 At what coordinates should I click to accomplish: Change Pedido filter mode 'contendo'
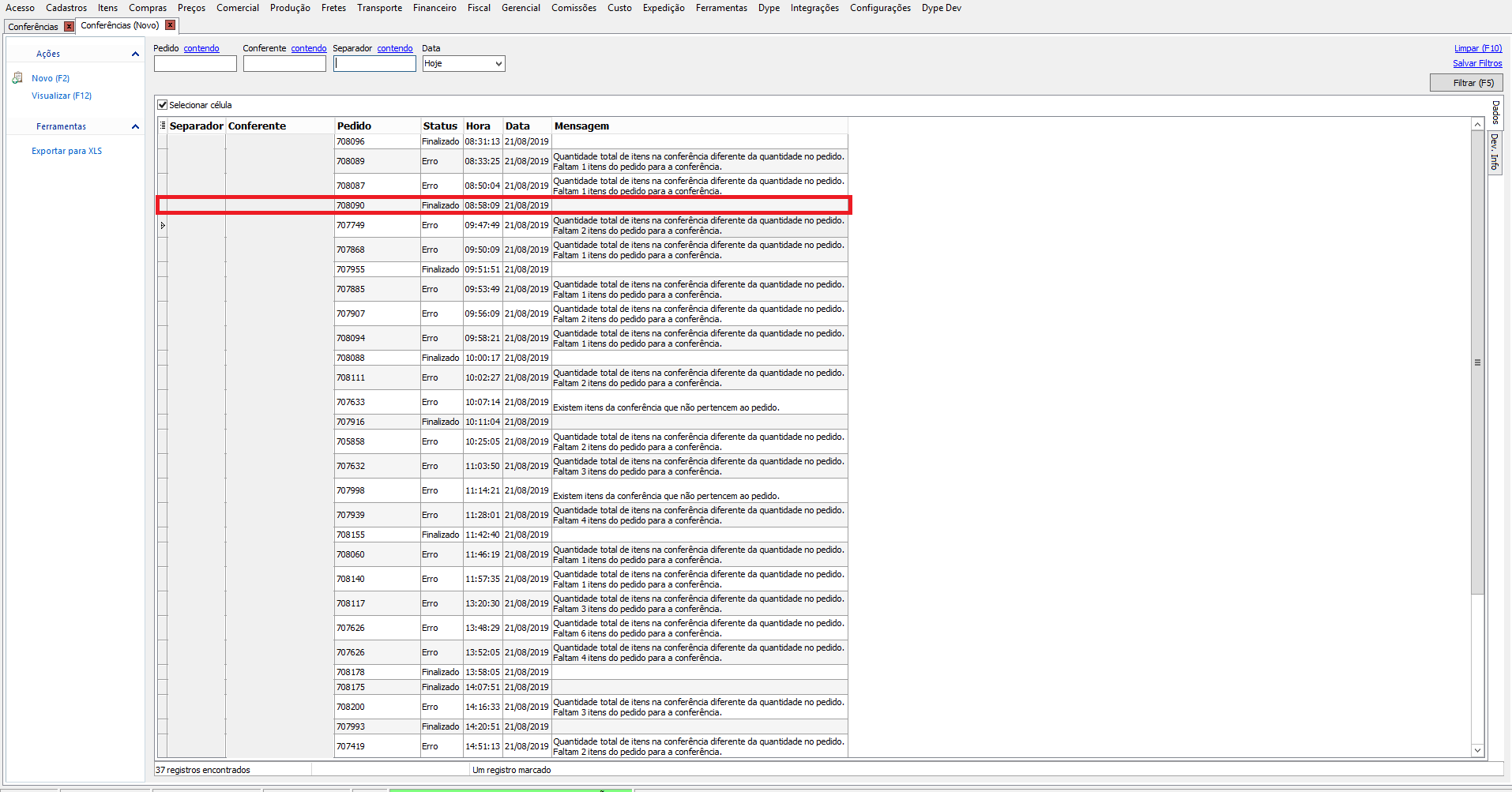pyautogui.click(x=201, y=48)
